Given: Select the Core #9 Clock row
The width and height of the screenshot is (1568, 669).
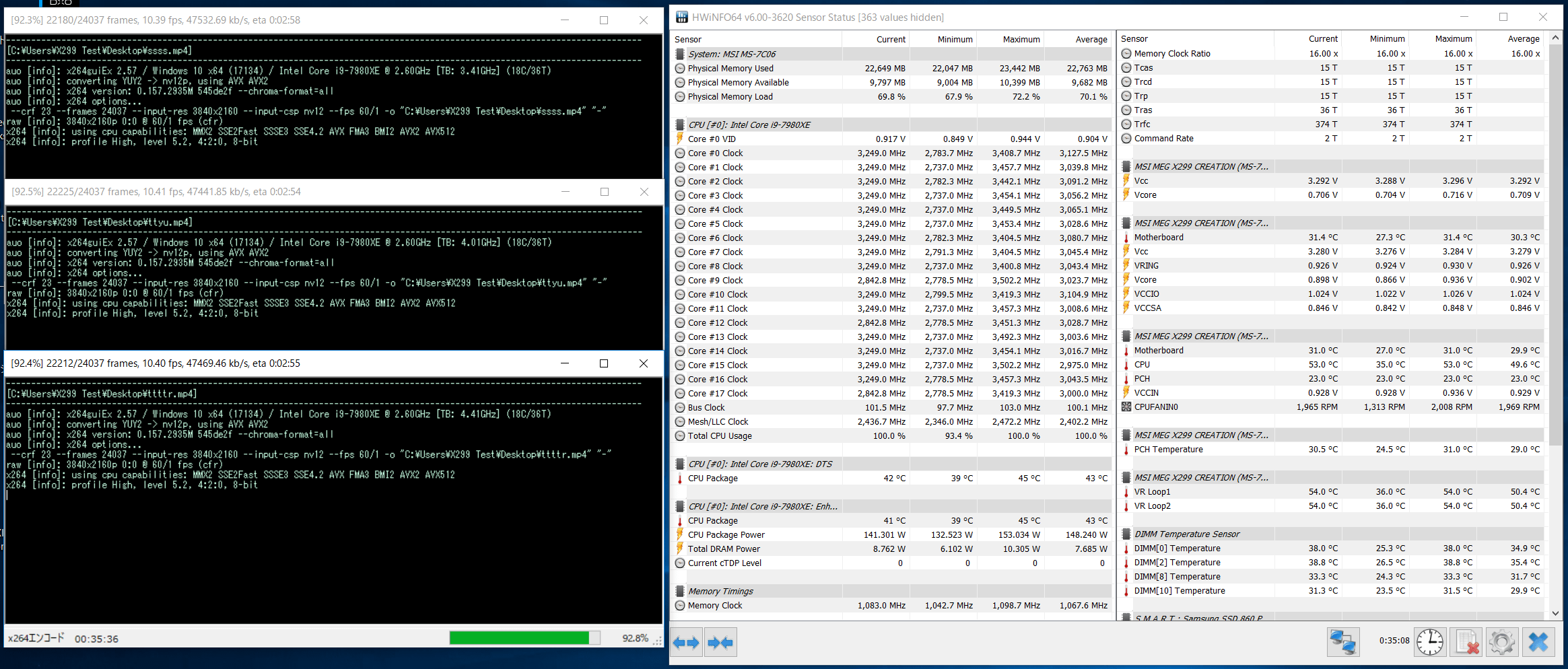Looking at the screenshot, I should tap(892, 280).
